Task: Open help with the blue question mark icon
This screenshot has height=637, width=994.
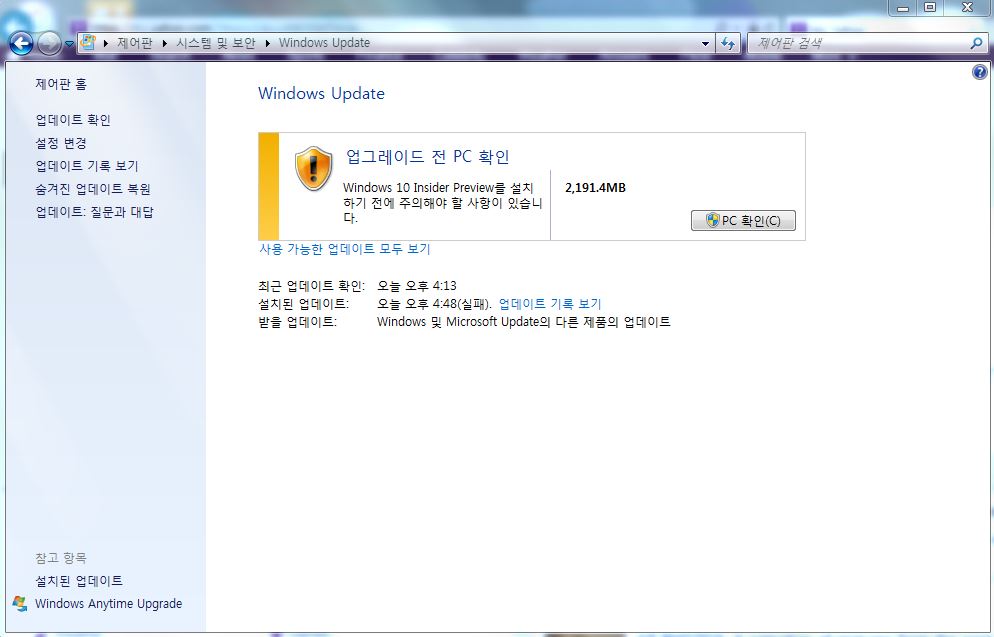Action: click(x=979, y=72)
